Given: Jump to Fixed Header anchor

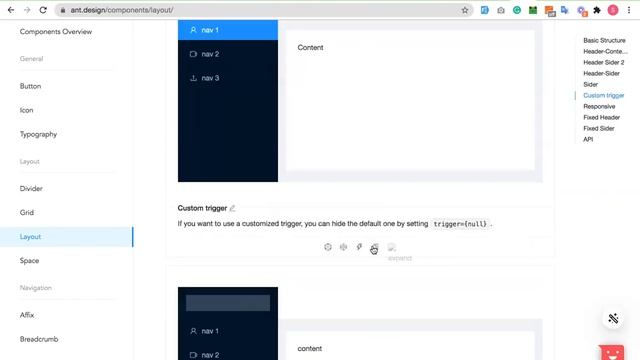Looking at the screenshot, I should pos(602,118).
